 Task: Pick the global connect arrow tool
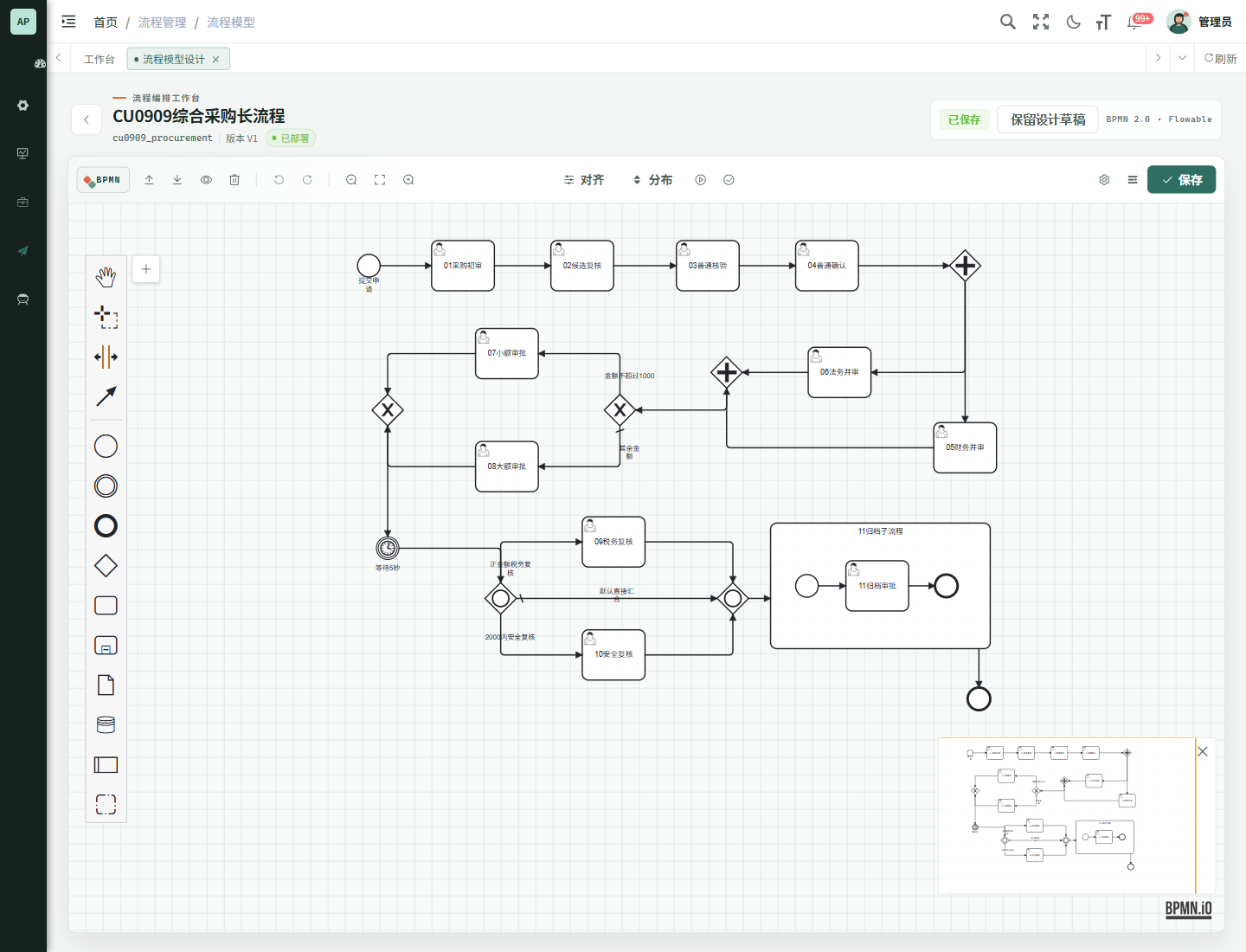106,396
